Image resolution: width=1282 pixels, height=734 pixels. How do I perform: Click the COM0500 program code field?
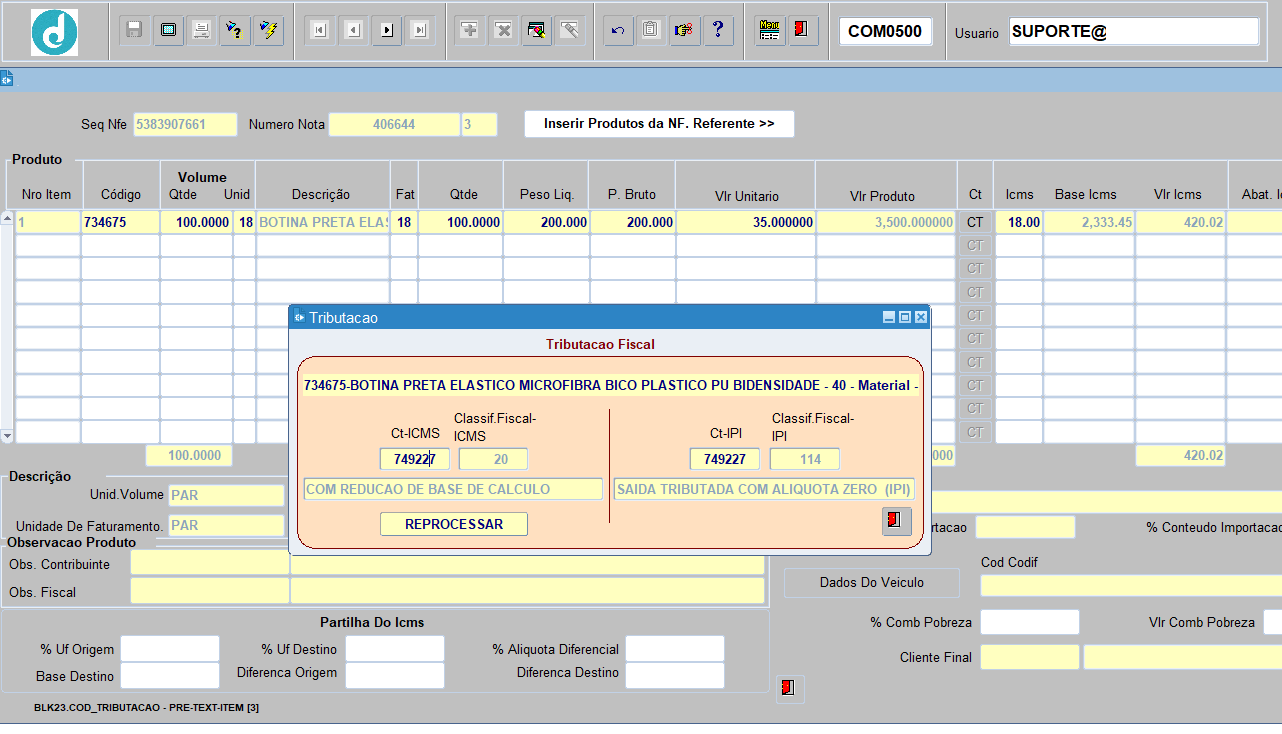point(886,31)
